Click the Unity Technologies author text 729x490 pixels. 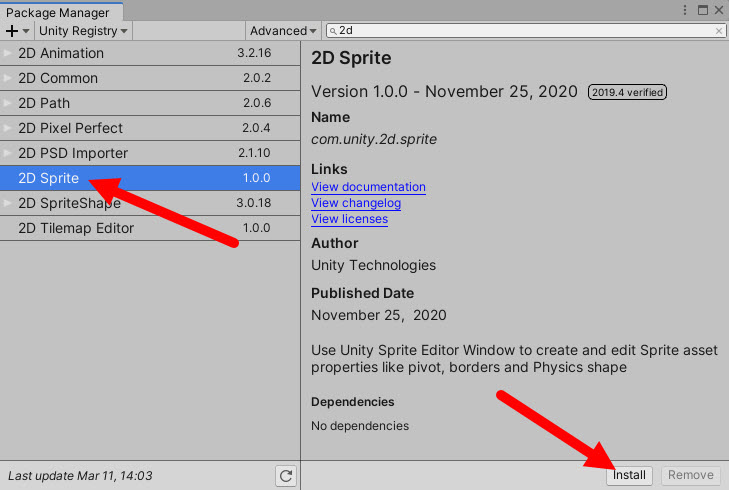[373, 265]
